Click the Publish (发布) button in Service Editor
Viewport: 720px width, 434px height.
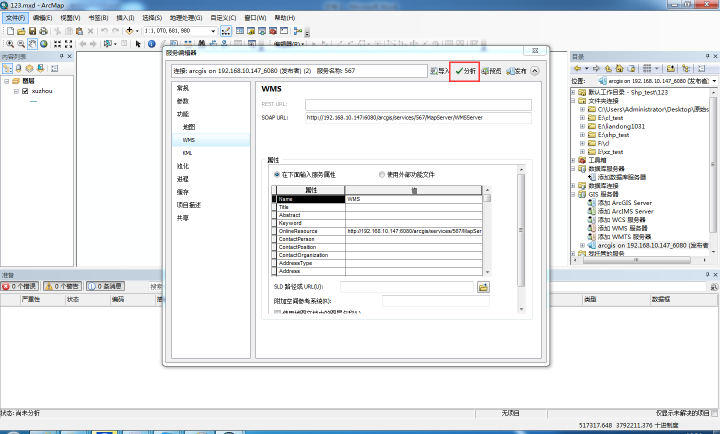[517, 71]
